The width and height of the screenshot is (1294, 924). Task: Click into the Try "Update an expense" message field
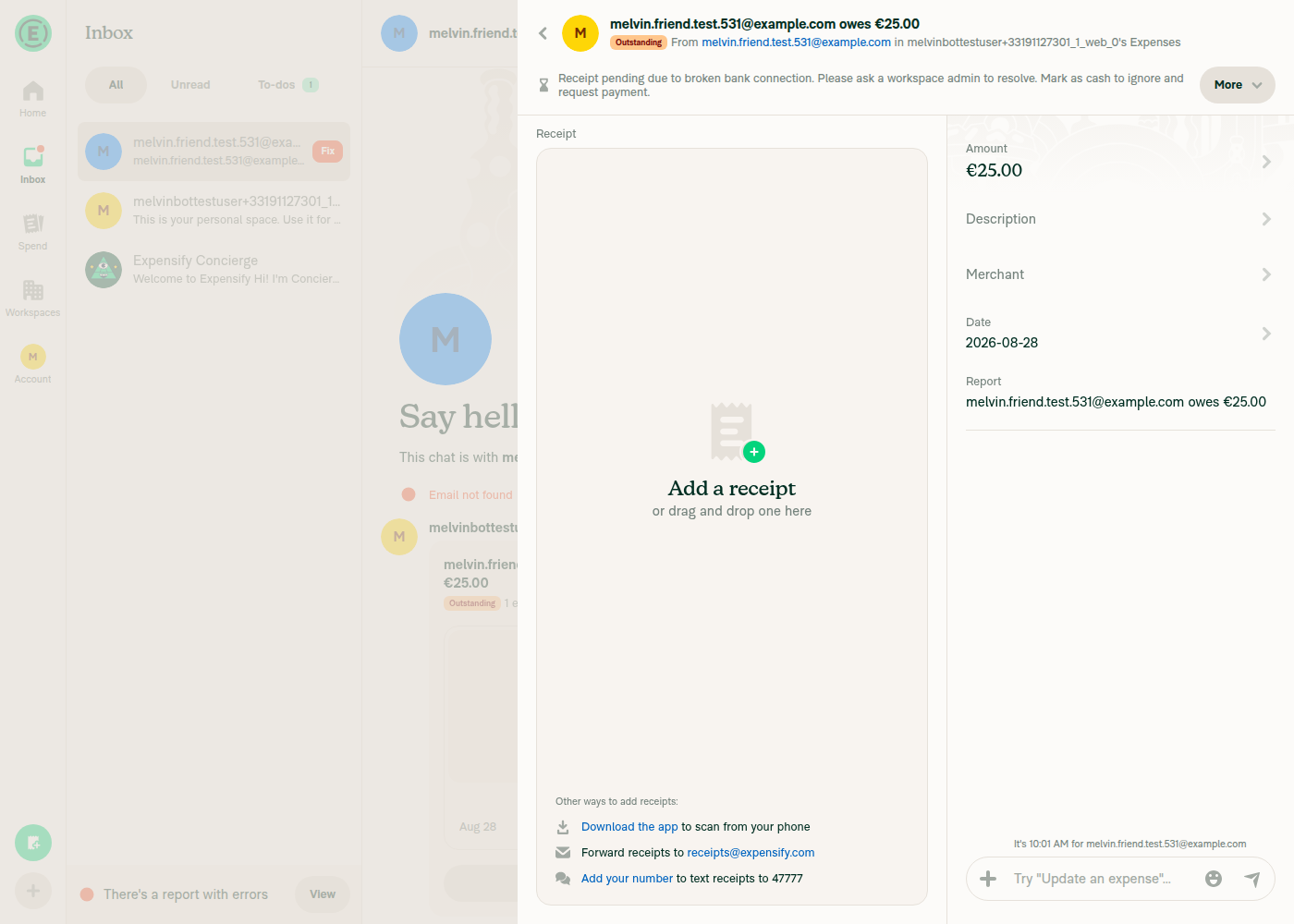pos(1100,879)
